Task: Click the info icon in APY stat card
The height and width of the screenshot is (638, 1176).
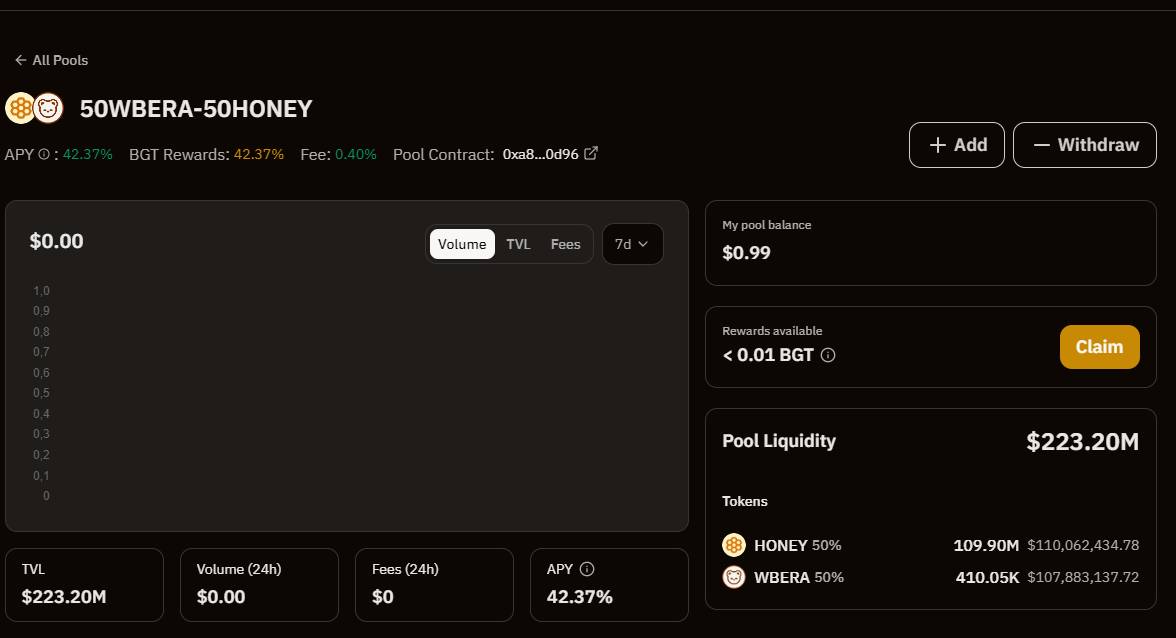Action: (587, 569)
